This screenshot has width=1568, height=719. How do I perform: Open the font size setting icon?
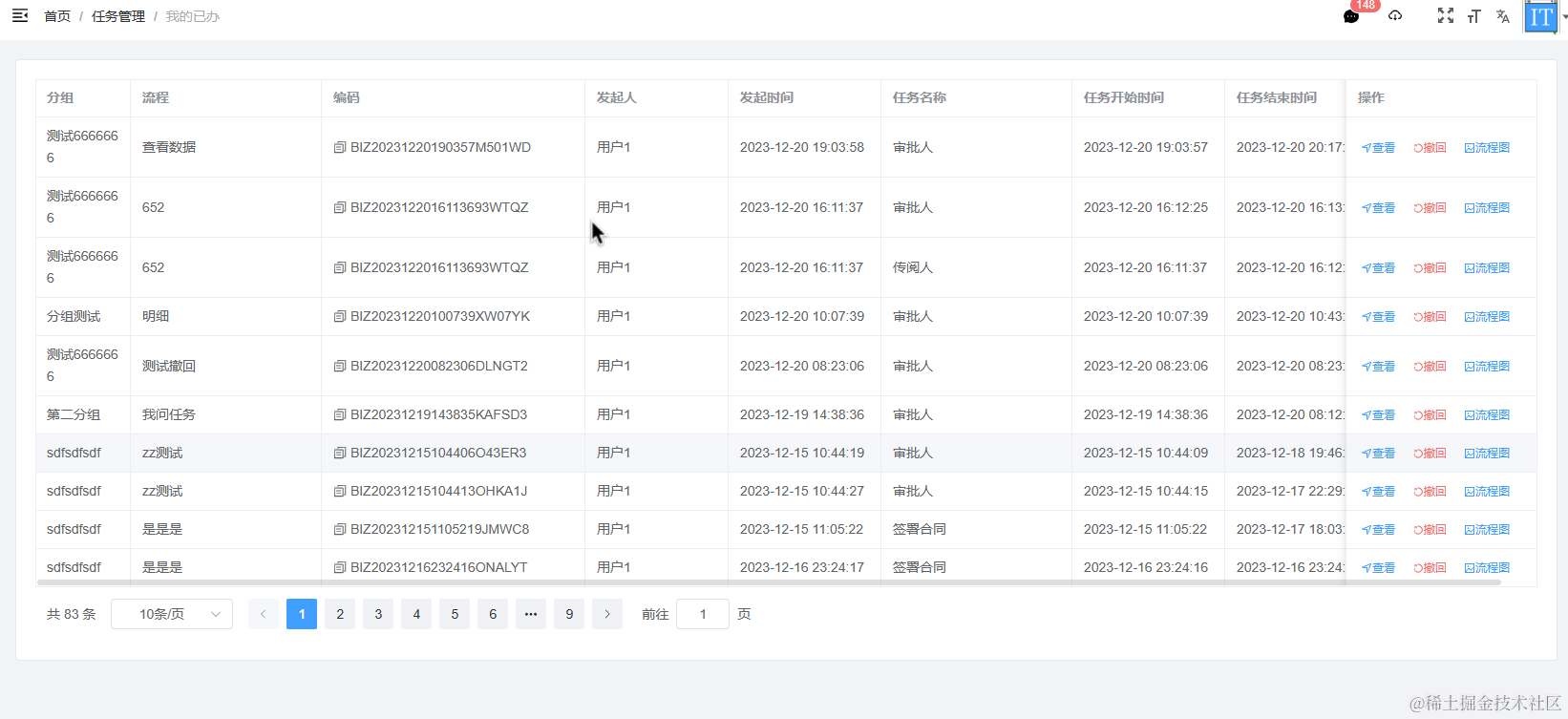point(1474,16)
